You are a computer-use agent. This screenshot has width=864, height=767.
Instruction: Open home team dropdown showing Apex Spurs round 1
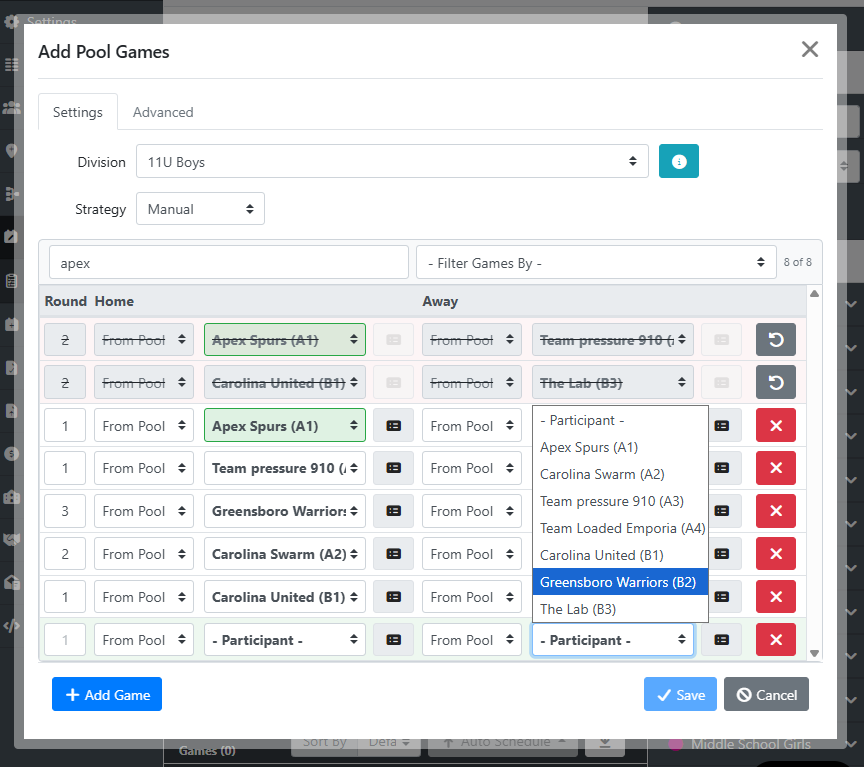coord(285,425)
